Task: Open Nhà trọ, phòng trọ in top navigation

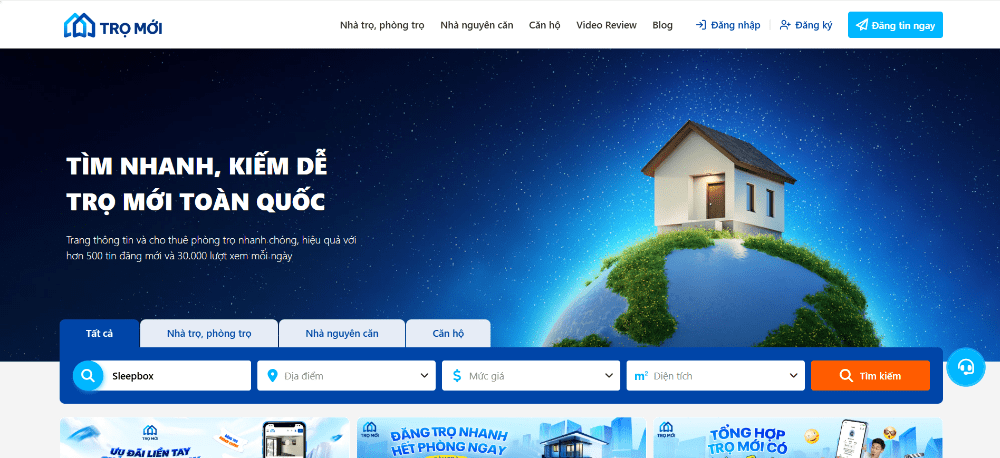Action: (382, 25)
